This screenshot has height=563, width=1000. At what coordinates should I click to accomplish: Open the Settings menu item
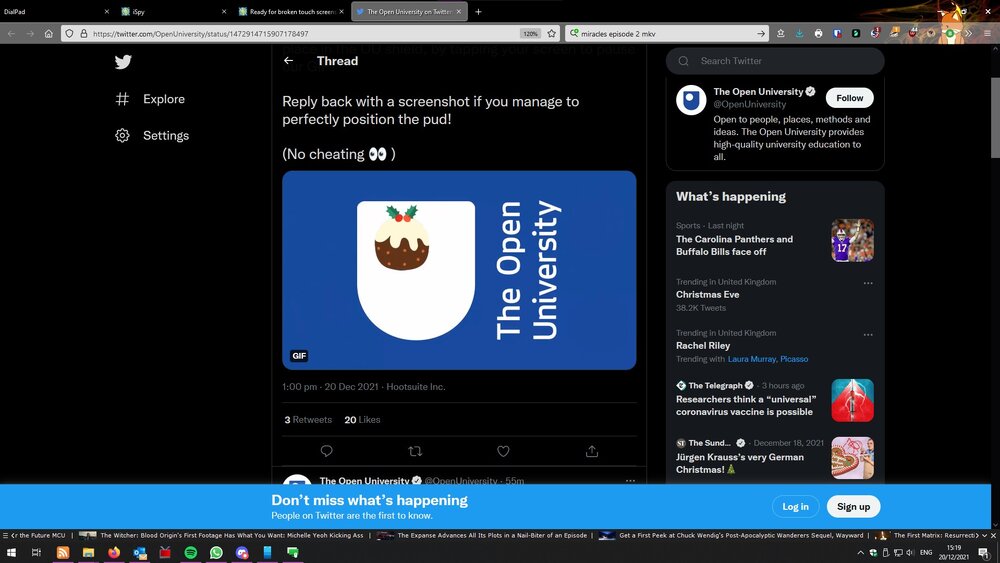click(x=166, y=135)
